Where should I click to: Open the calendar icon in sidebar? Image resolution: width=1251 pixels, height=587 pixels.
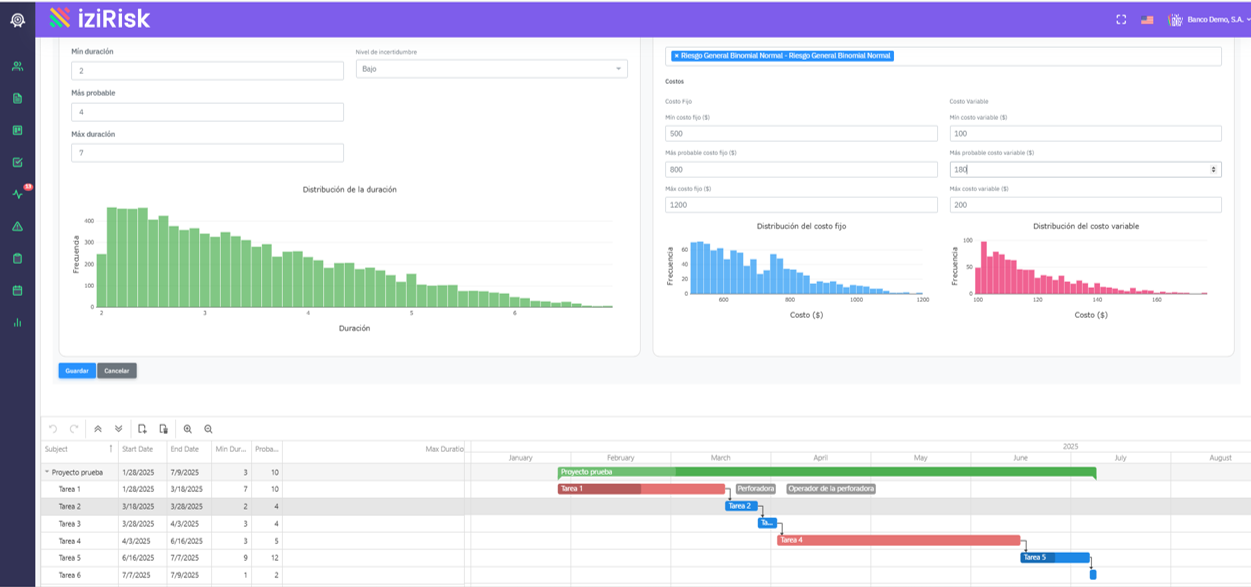tap(17, 290)
